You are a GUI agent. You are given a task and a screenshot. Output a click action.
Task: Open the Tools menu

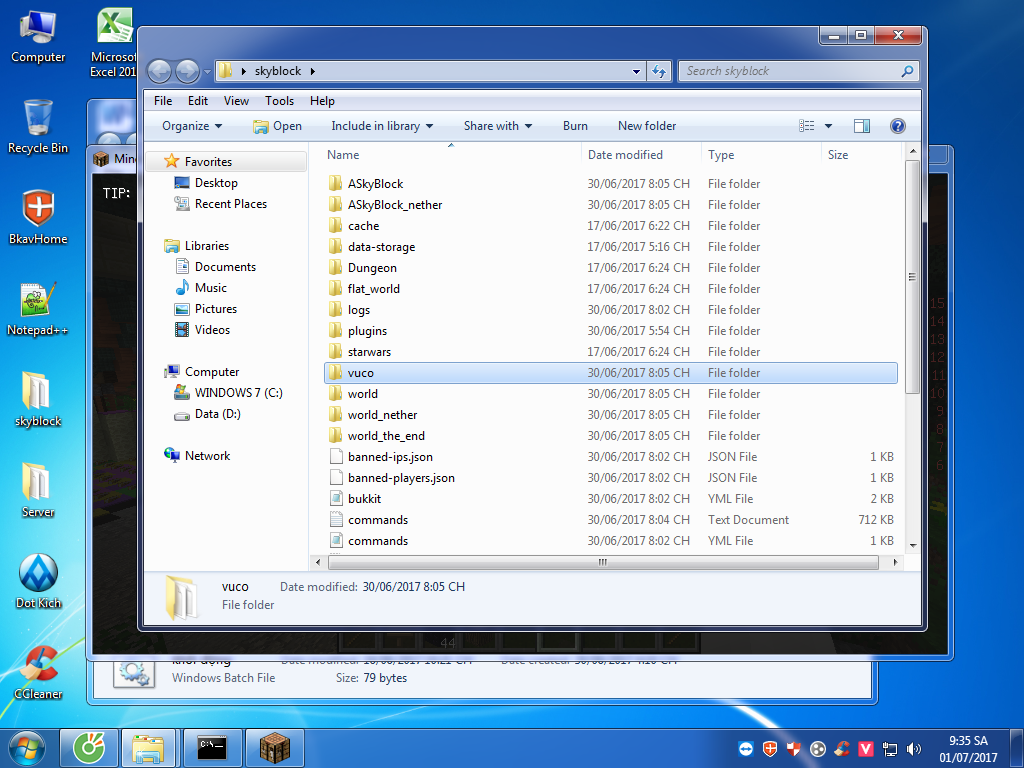point(279,101)
